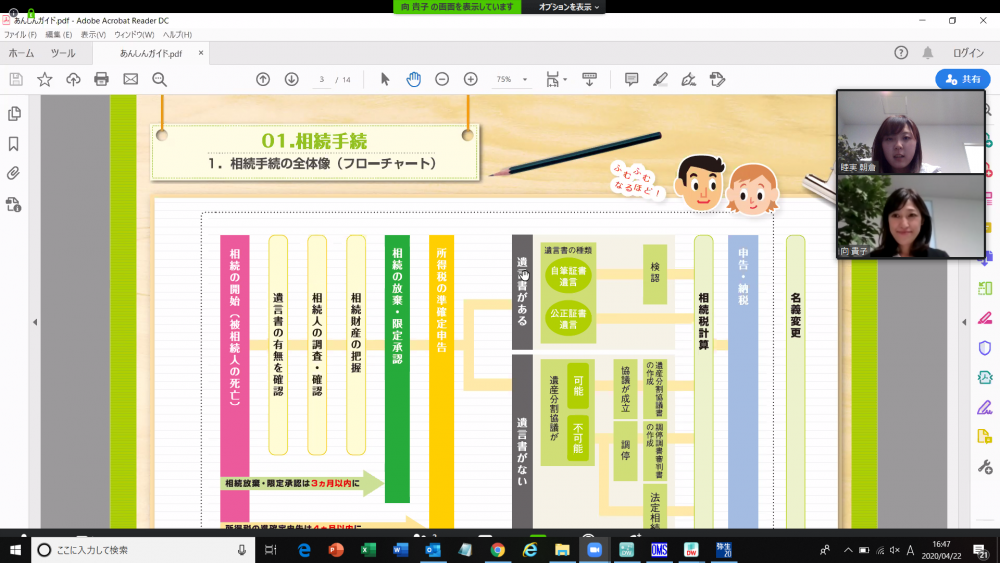Open the Organize Pages tool in right pane
The width and height of the screenshot is (1000, 563).
point(985,288)
